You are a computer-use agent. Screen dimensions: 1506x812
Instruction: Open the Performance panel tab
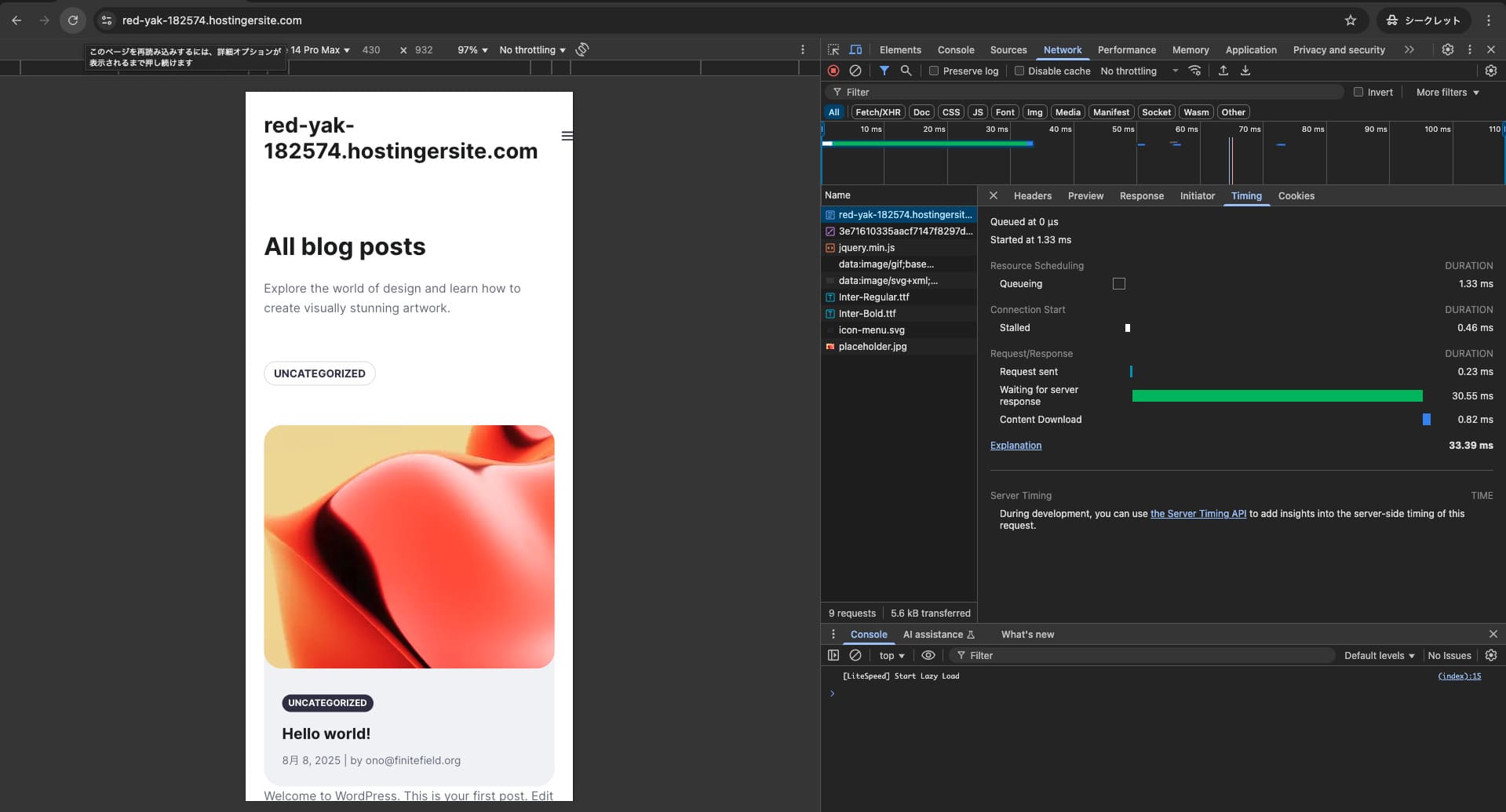[1126, 49]
